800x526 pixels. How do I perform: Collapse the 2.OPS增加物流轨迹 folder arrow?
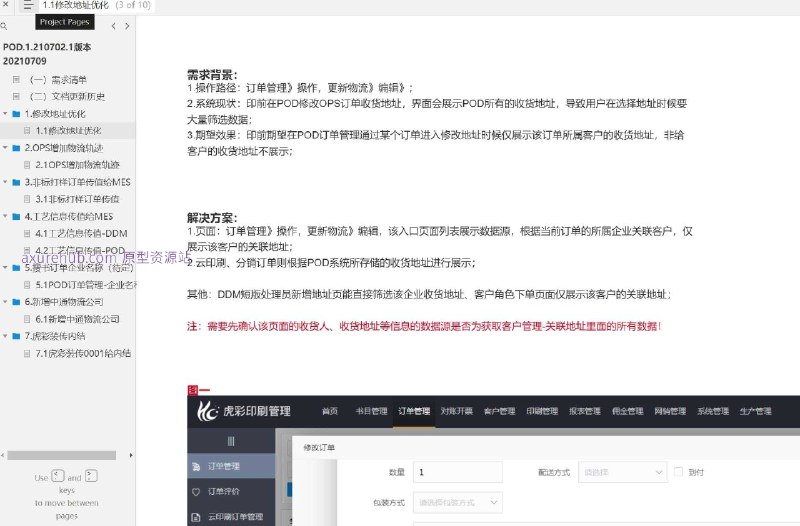(5, 147)
